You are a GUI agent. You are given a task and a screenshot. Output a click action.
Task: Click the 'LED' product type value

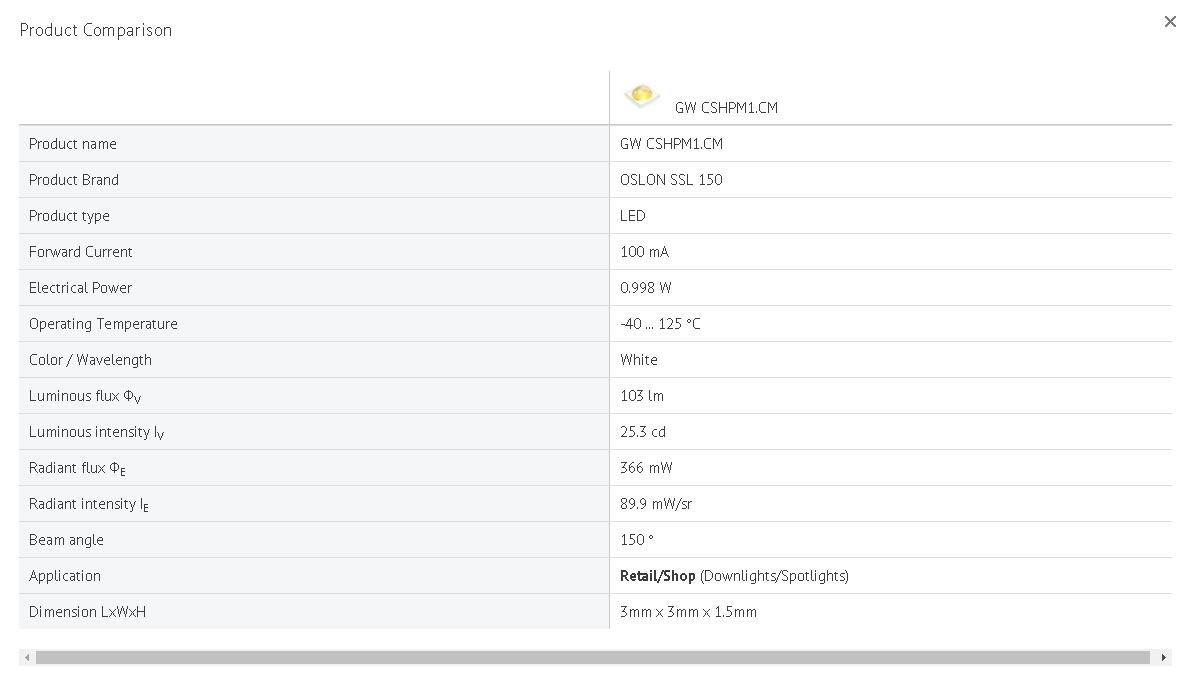pyautogui.click(x=633, y=216)
